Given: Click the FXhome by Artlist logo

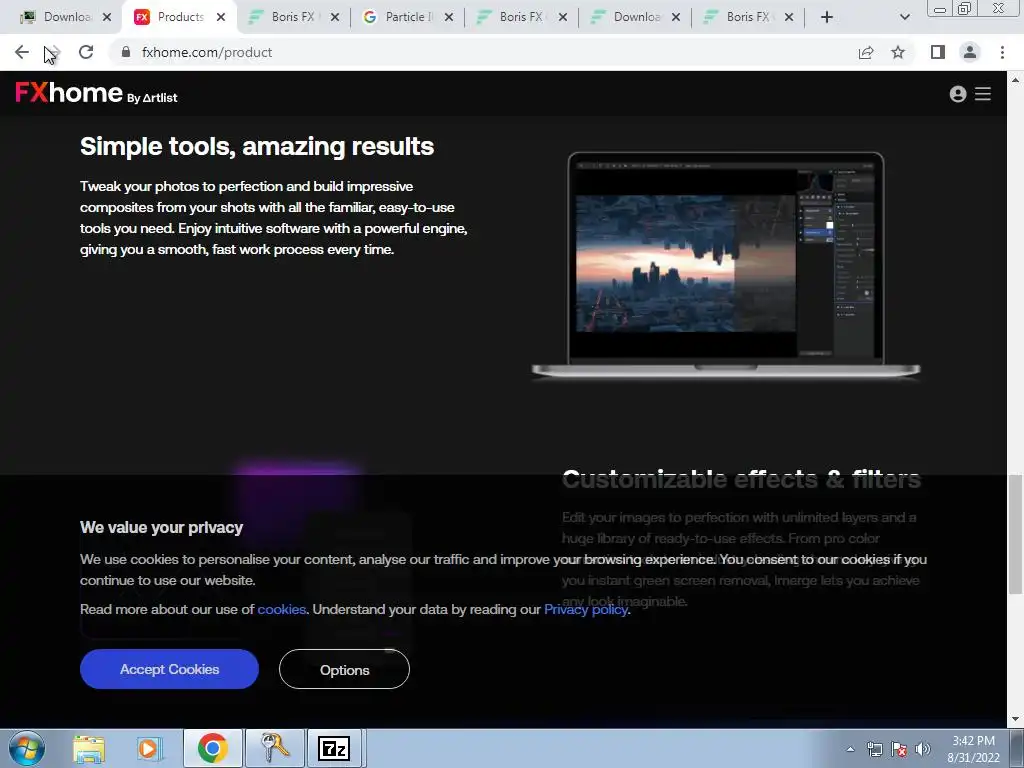Looking at the screenshot, I should click(x=96, y=93).
